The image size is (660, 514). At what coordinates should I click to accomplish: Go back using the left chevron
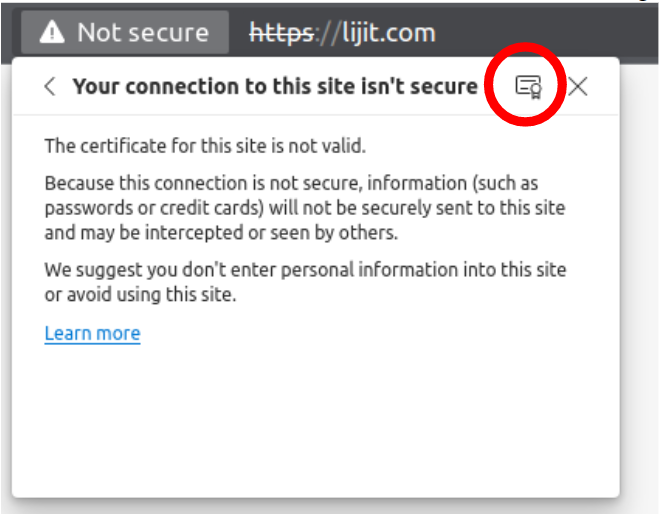(50, 86)
